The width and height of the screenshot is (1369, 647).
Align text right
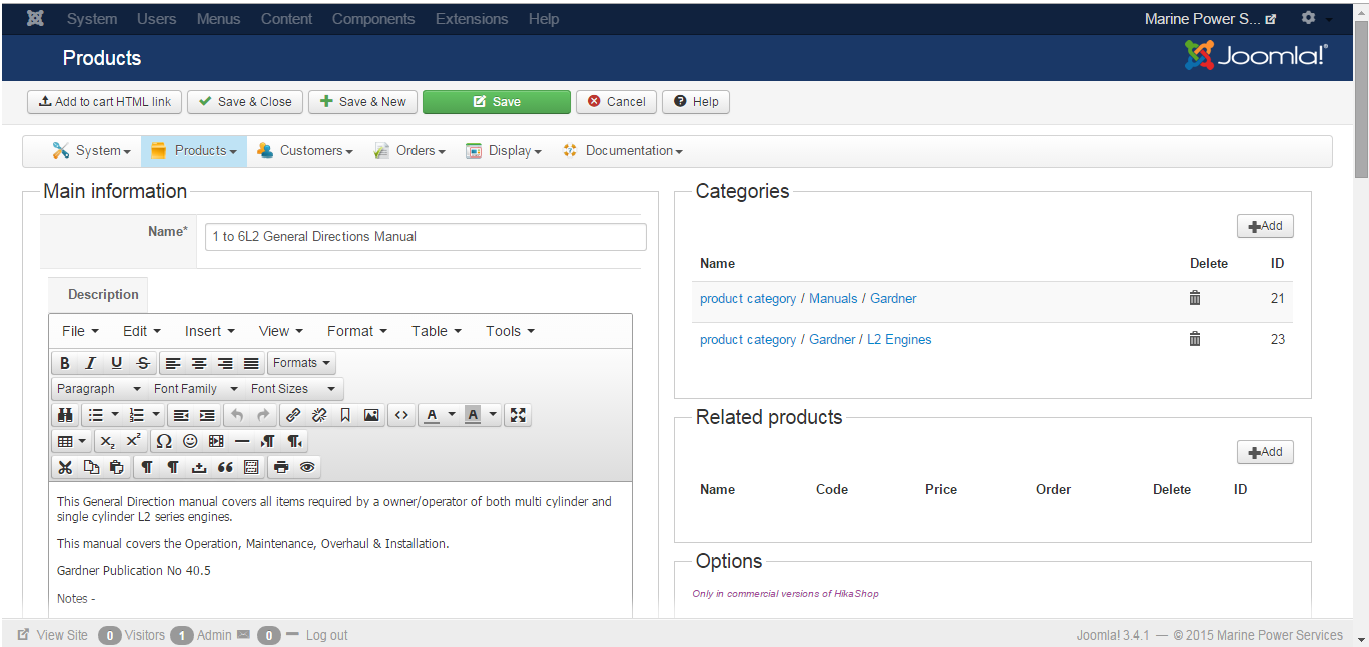click(x=225, y=363)
